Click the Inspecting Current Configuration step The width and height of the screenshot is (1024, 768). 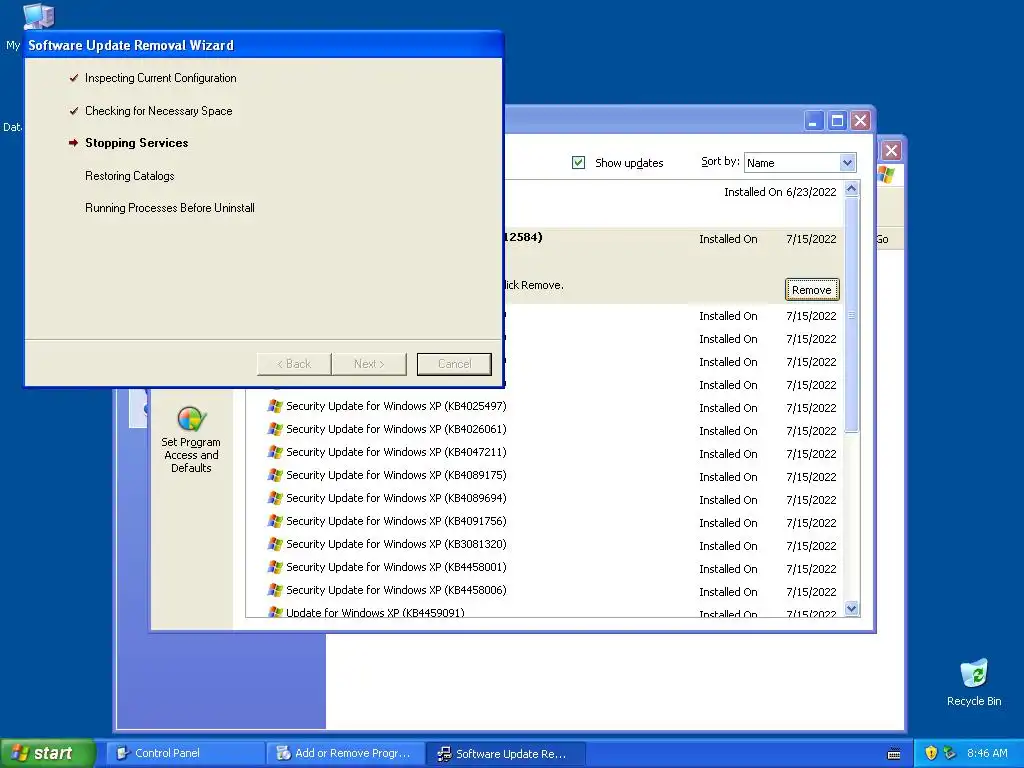[161, 78]
